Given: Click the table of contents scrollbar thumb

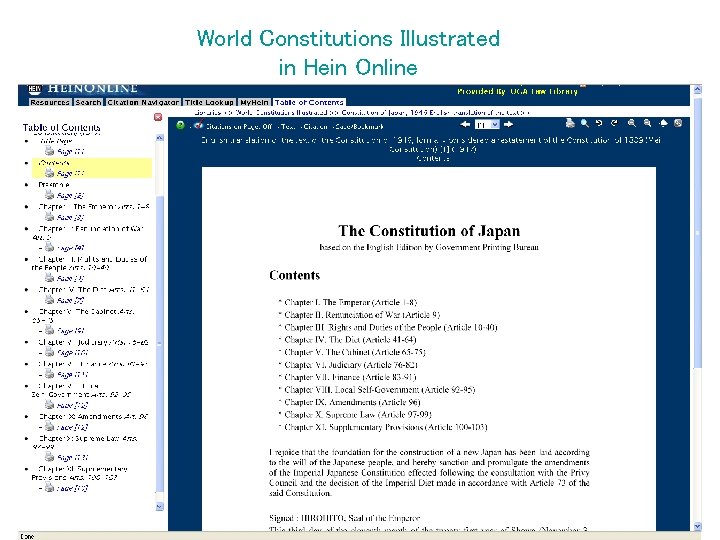Looking at the screenshot, I should tap(160, 342).
